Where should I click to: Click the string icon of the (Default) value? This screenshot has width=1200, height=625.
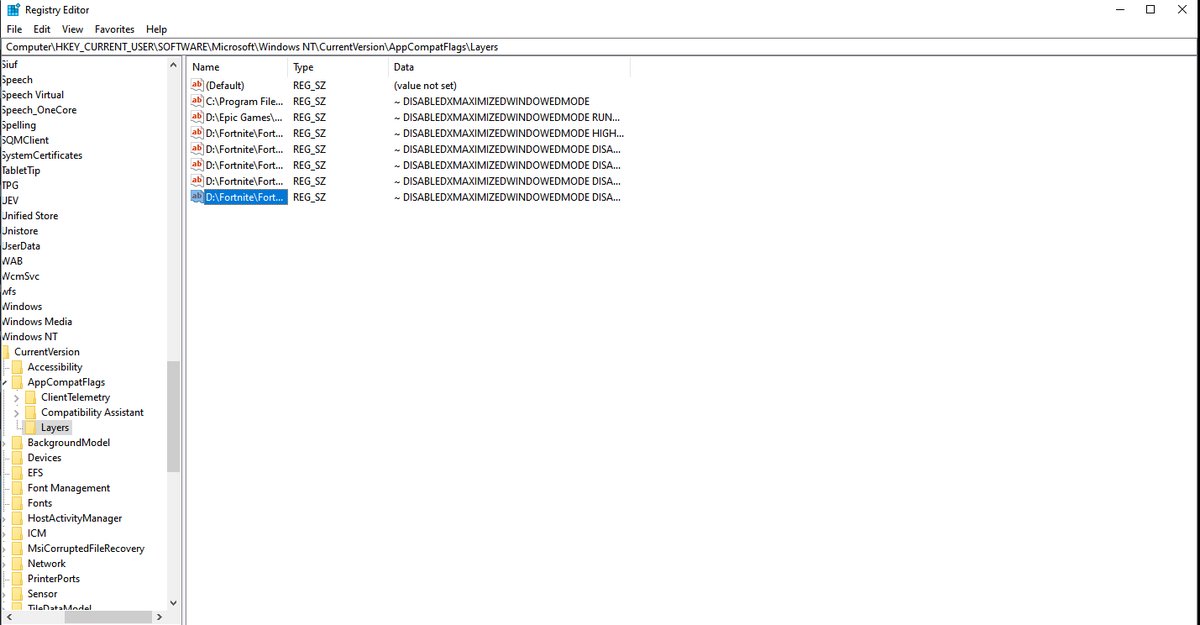click(197, 86)
